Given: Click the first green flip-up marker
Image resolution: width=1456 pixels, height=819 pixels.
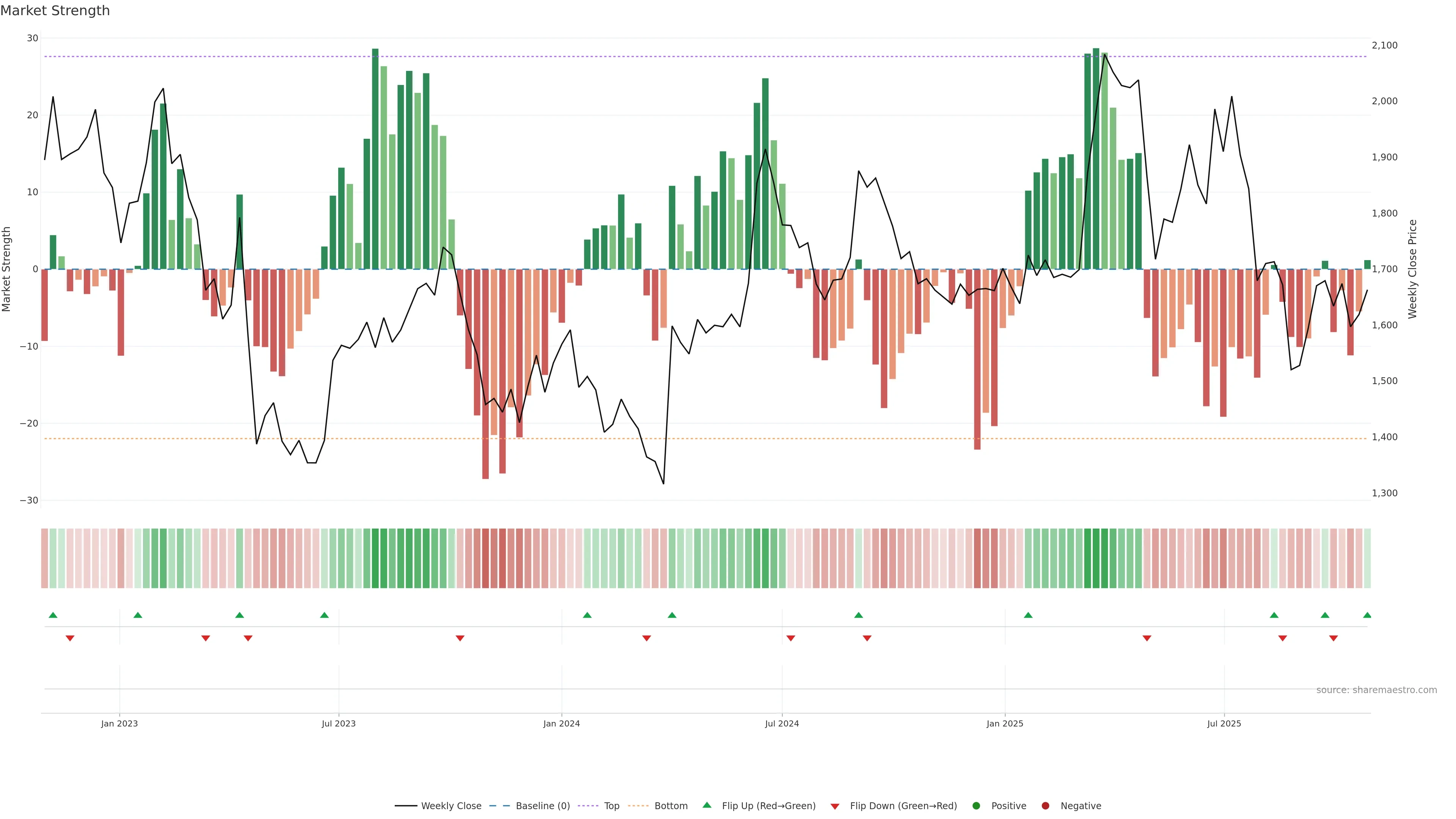Looking at the screenshot, I should pos(53,615).
